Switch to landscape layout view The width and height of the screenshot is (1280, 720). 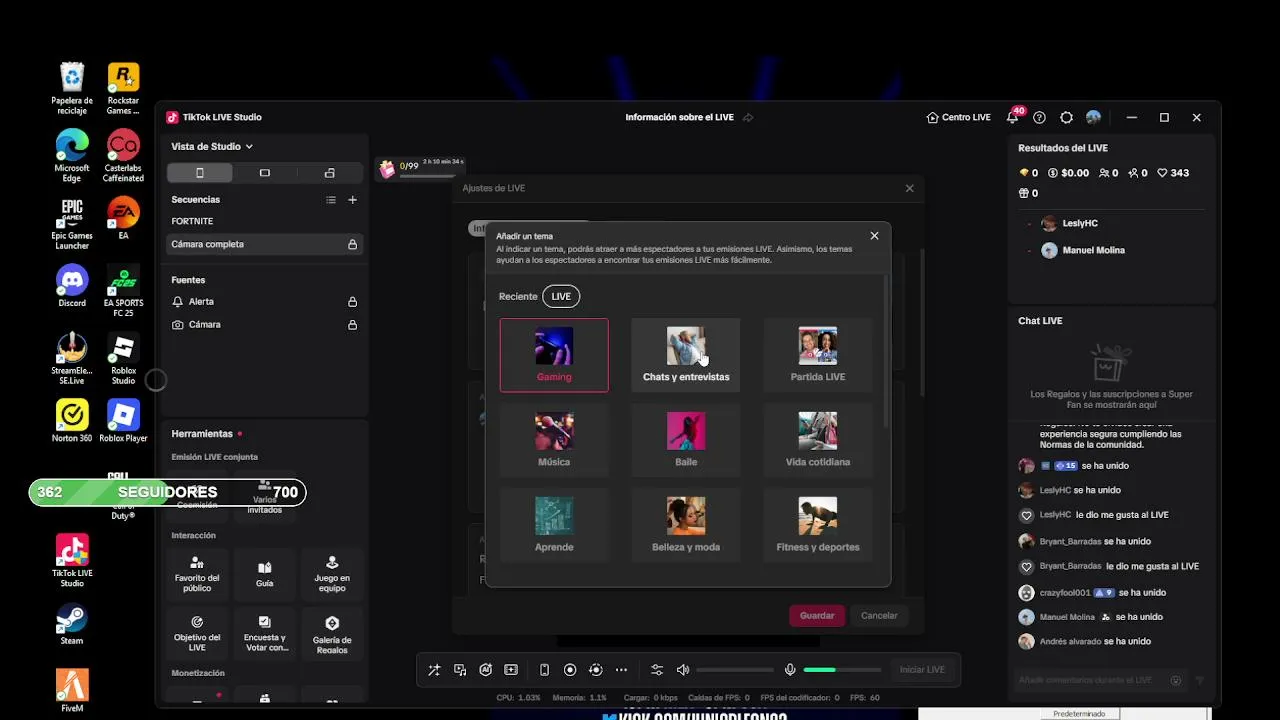click(265, 173)
